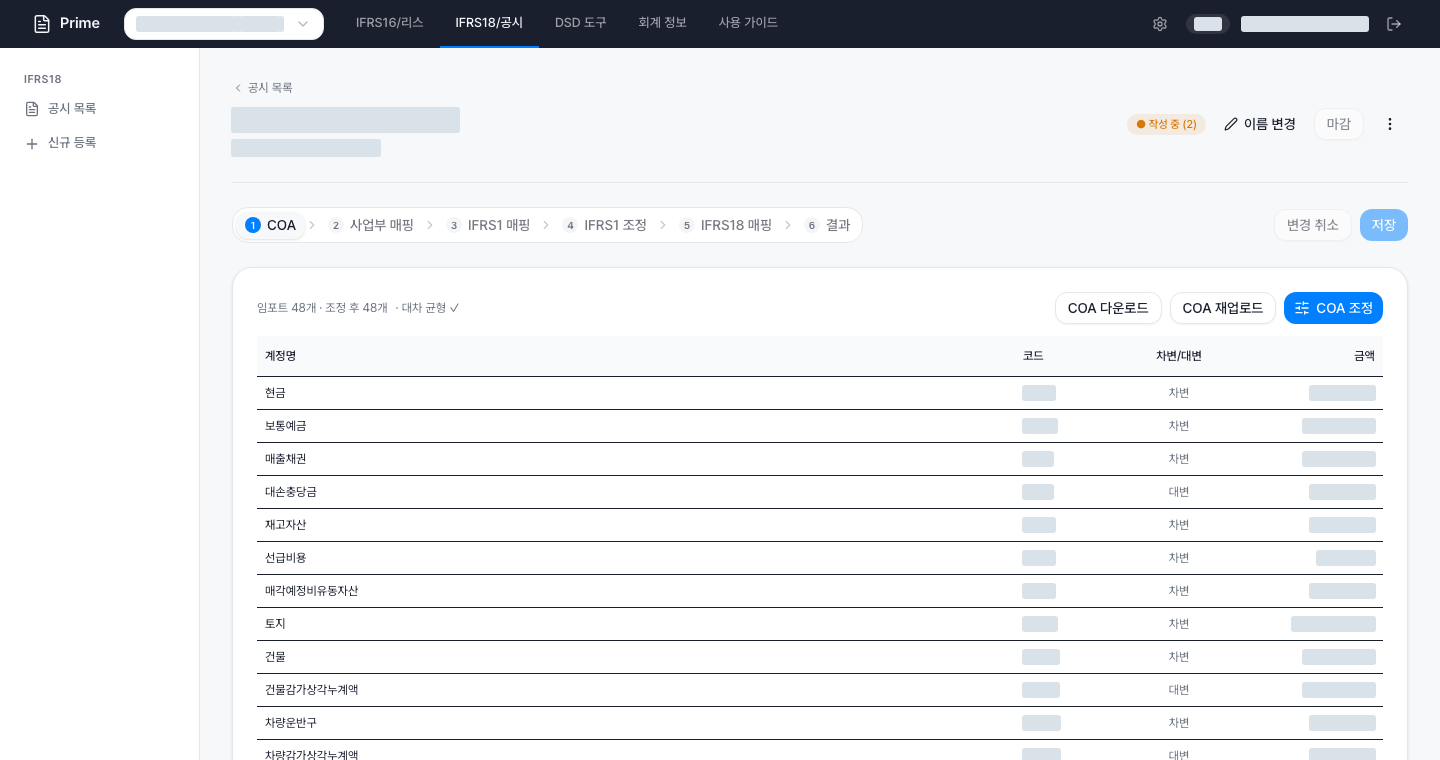Click the 이름 변경 button

click(x=1260, y=124)
